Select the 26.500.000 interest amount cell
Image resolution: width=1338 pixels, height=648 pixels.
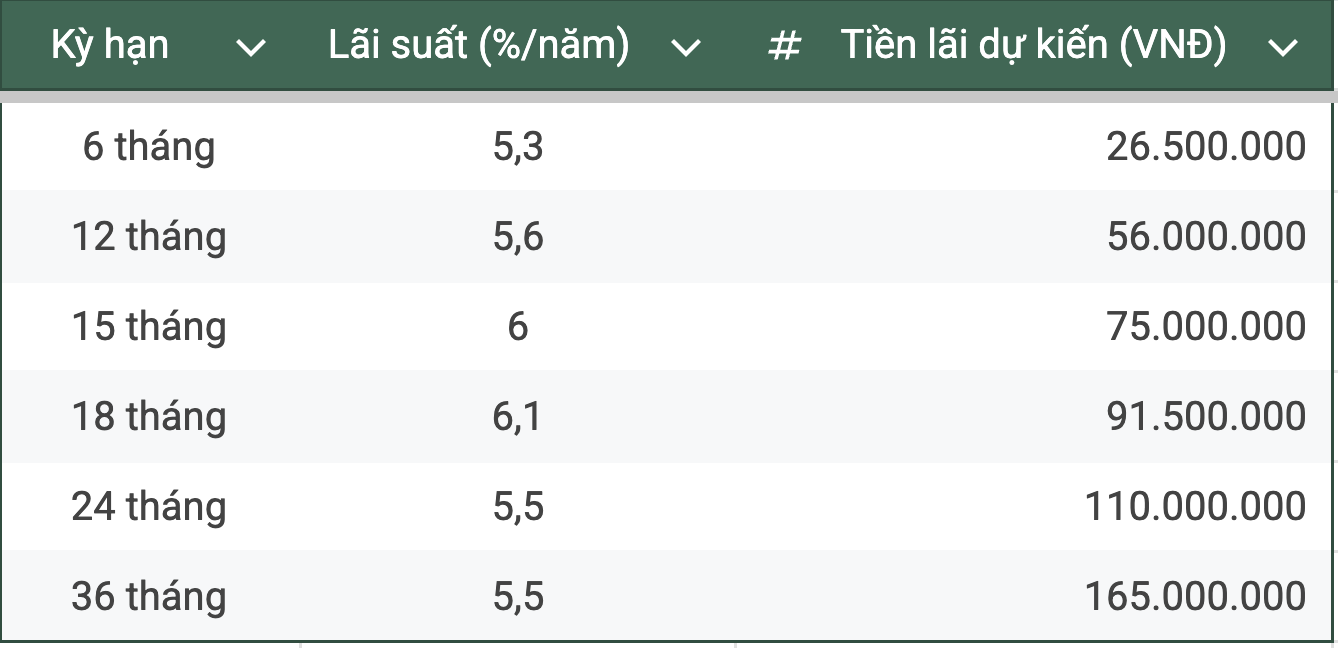point(1205,147)
